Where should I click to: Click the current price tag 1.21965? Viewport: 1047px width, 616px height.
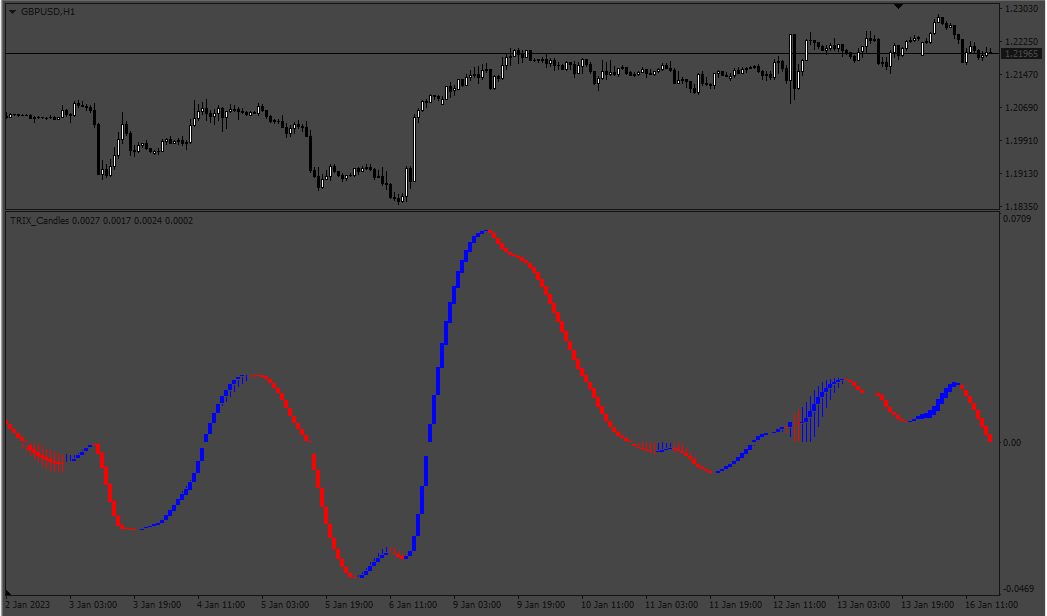click(1022, 53)
